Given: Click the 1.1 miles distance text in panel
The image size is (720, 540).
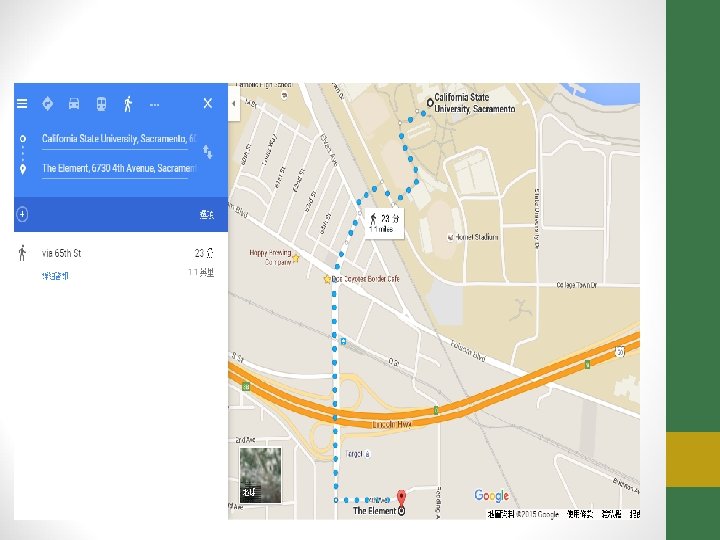Looking at the screenshot, I should [x=201, y=273].
